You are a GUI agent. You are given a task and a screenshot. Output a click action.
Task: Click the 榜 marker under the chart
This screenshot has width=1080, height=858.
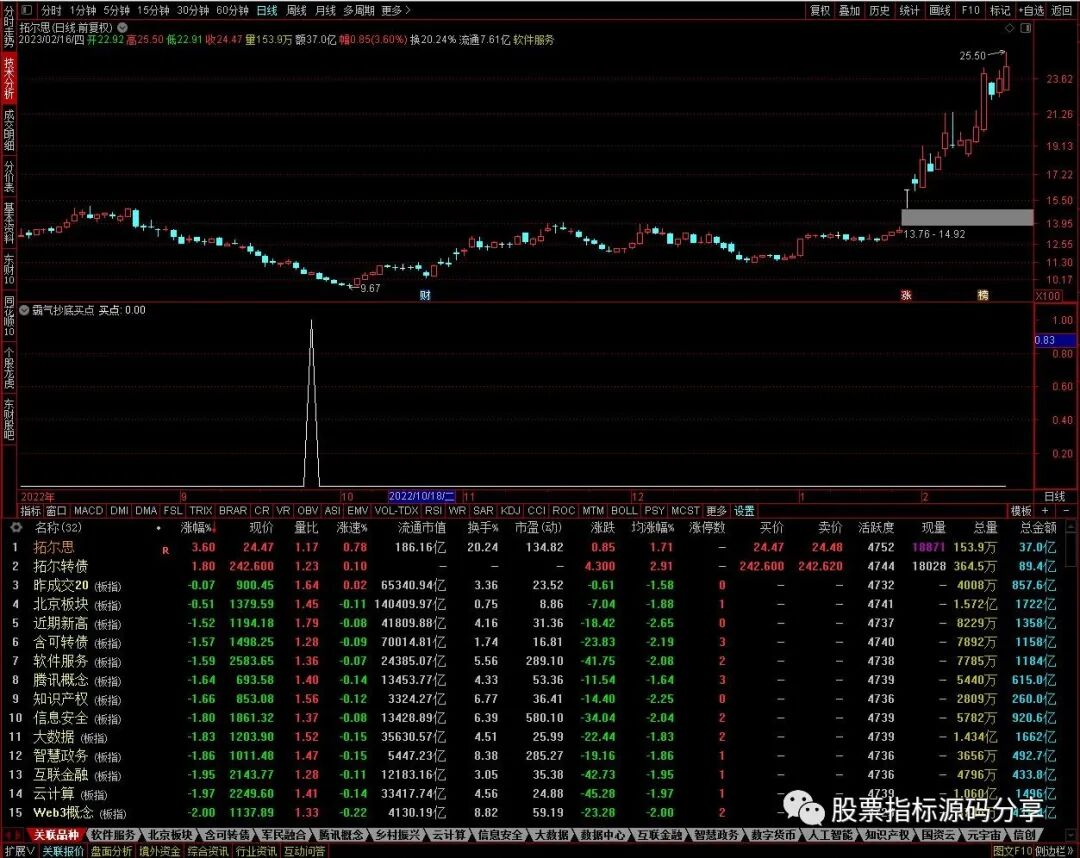point(983,295)
